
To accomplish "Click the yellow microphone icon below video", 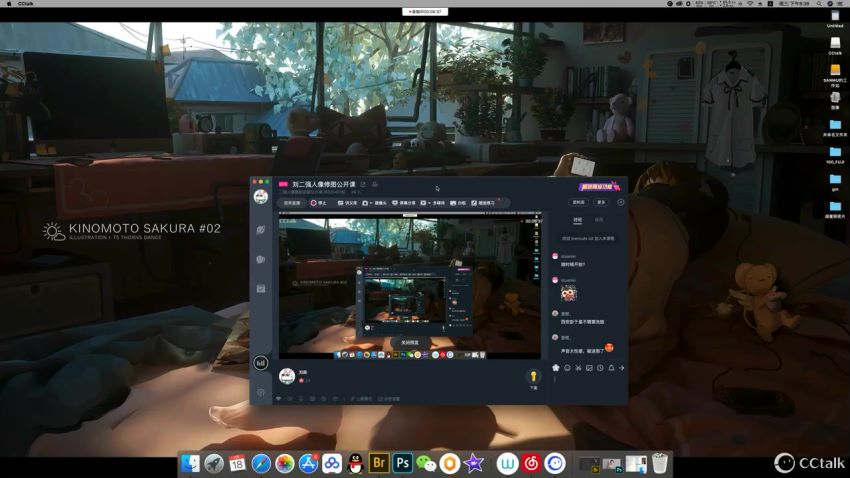I will (x=533, y=376).
